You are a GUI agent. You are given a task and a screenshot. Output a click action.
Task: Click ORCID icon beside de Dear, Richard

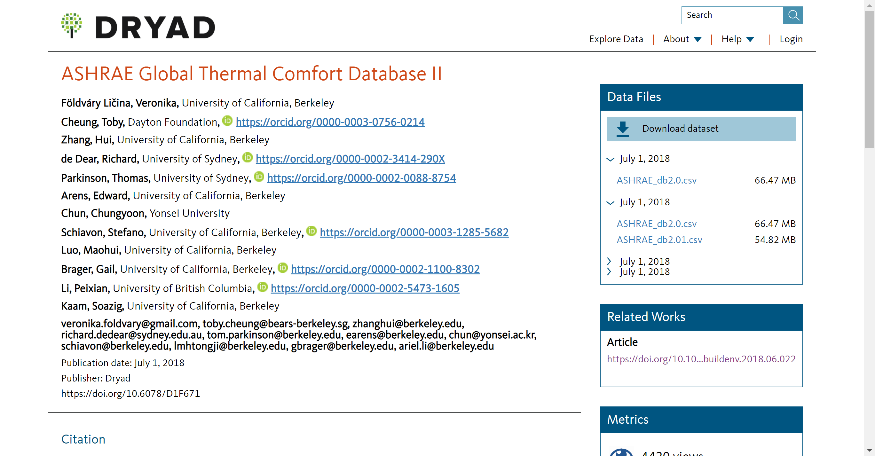[247, 157]
